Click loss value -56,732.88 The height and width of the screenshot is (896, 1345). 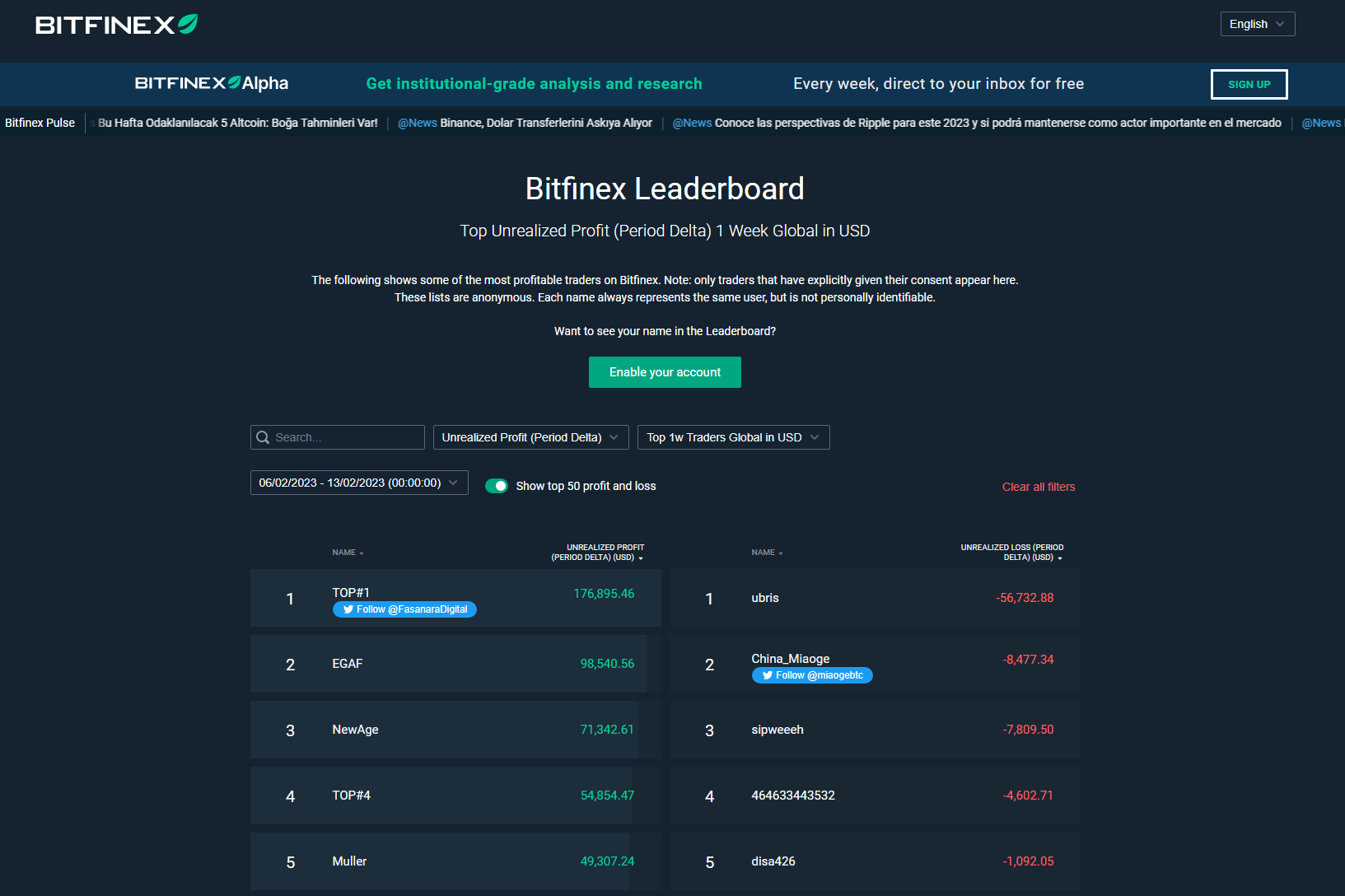click(1025, 598)
